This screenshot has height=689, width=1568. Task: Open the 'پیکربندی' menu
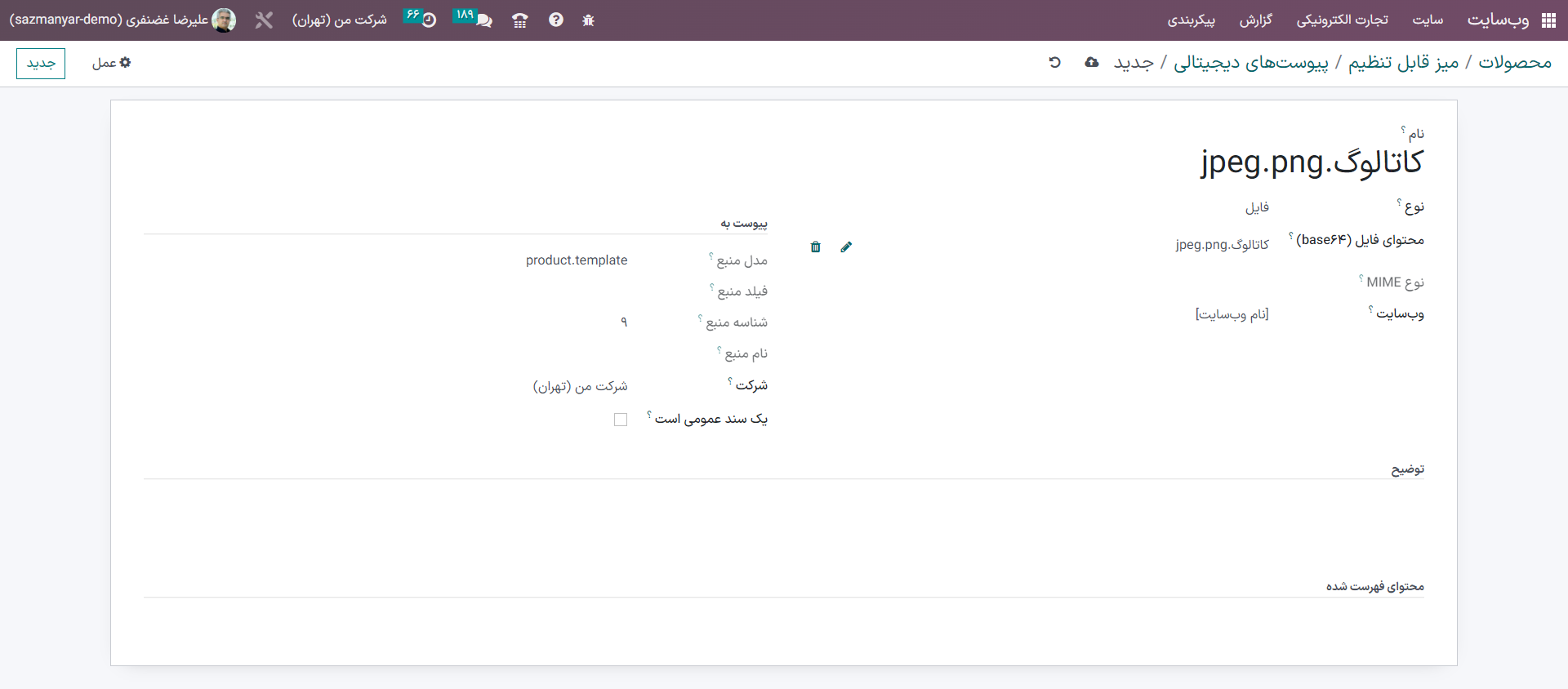pos(1191,20)
